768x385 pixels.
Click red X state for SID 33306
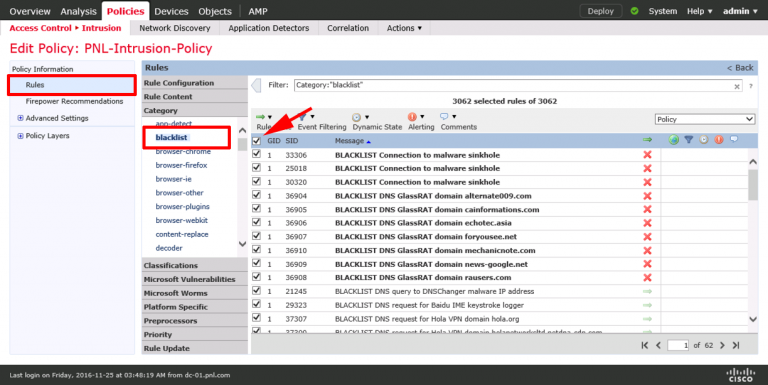(648, 155)
